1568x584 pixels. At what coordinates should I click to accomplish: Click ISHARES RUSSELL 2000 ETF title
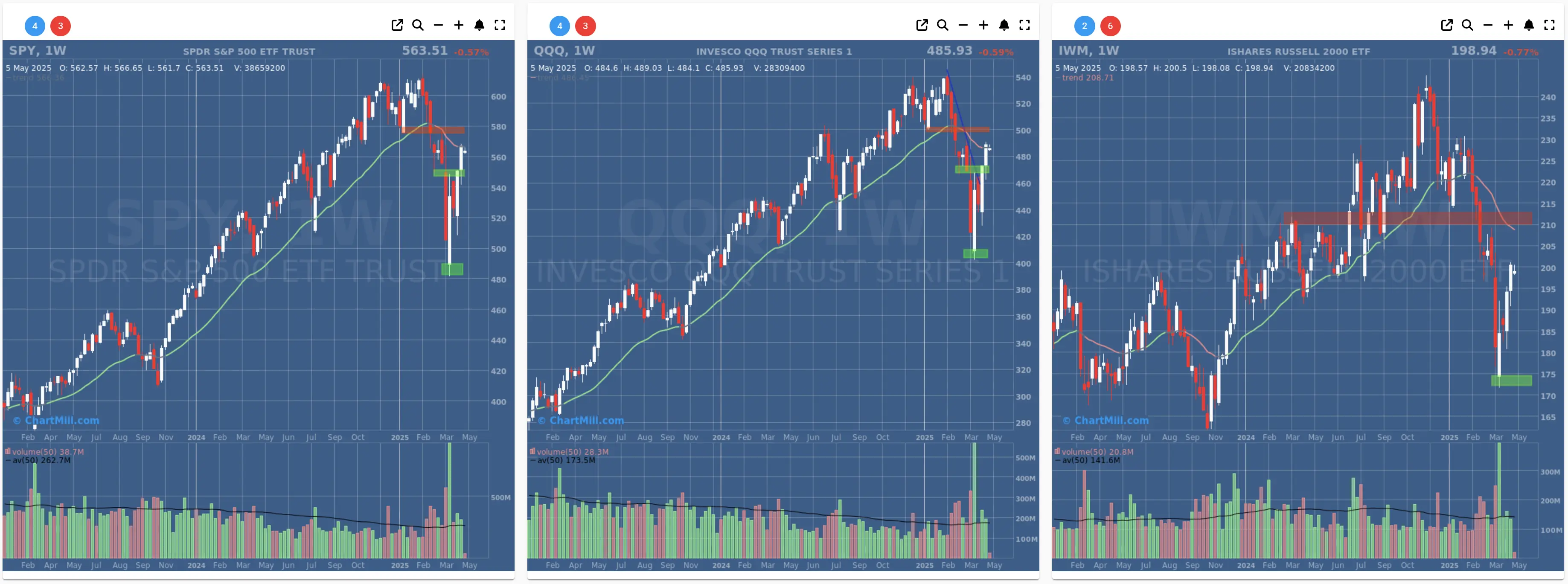pyautogui.click(x=1299, y=52)
